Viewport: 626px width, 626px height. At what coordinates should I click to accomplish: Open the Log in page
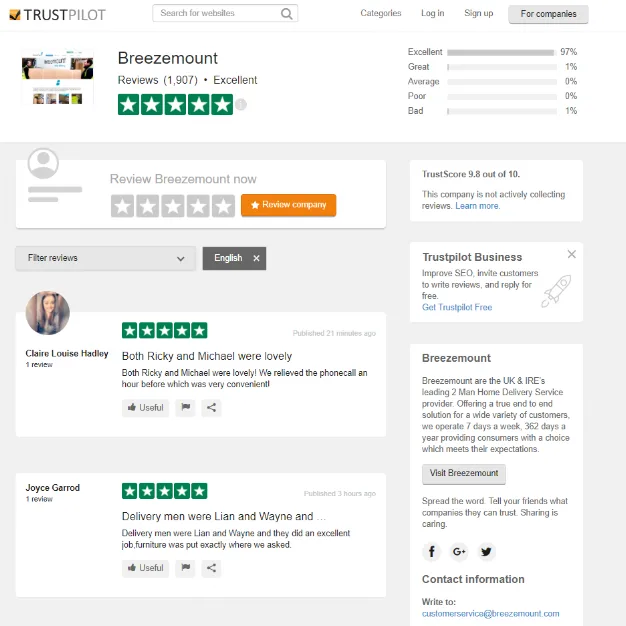[432, 13]
